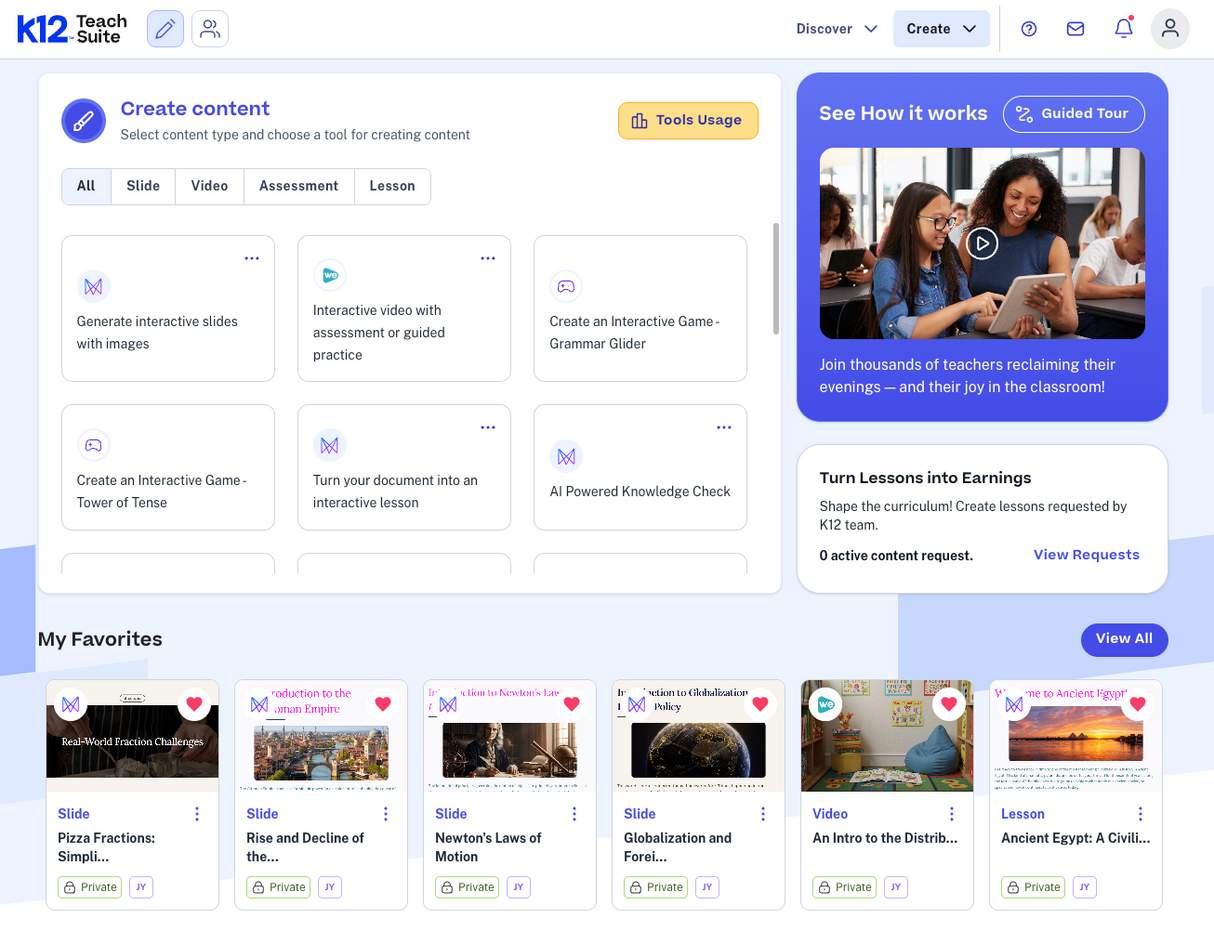Play the See How it works video
The width and height of the screenshot is (1214, 931).
(981, 242)
